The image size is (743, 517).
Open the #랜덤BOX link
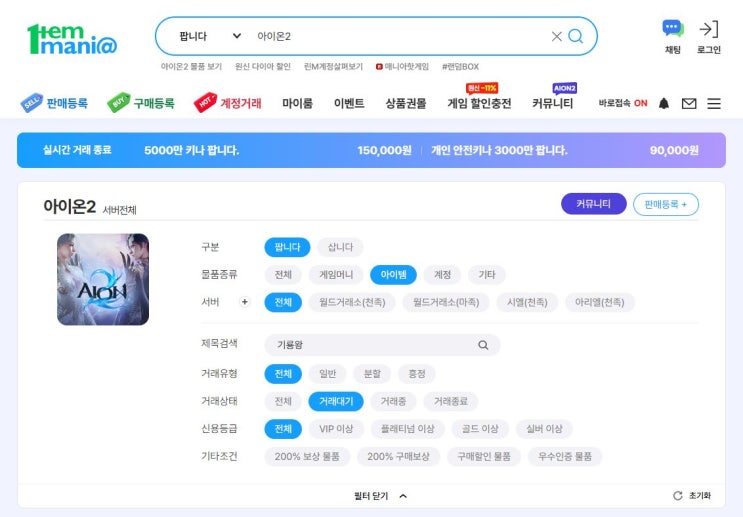pos(461,67)
